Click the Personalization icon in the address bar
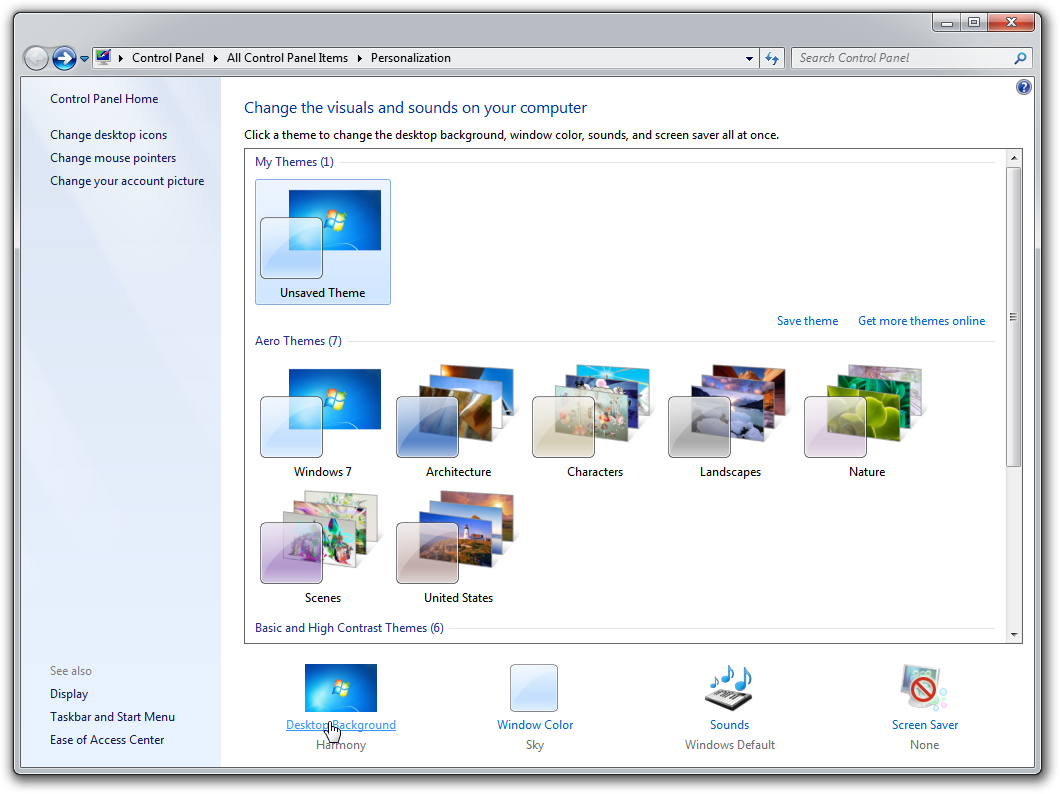1060x794 pixels. pyautogui.click(x=104, y=58)
